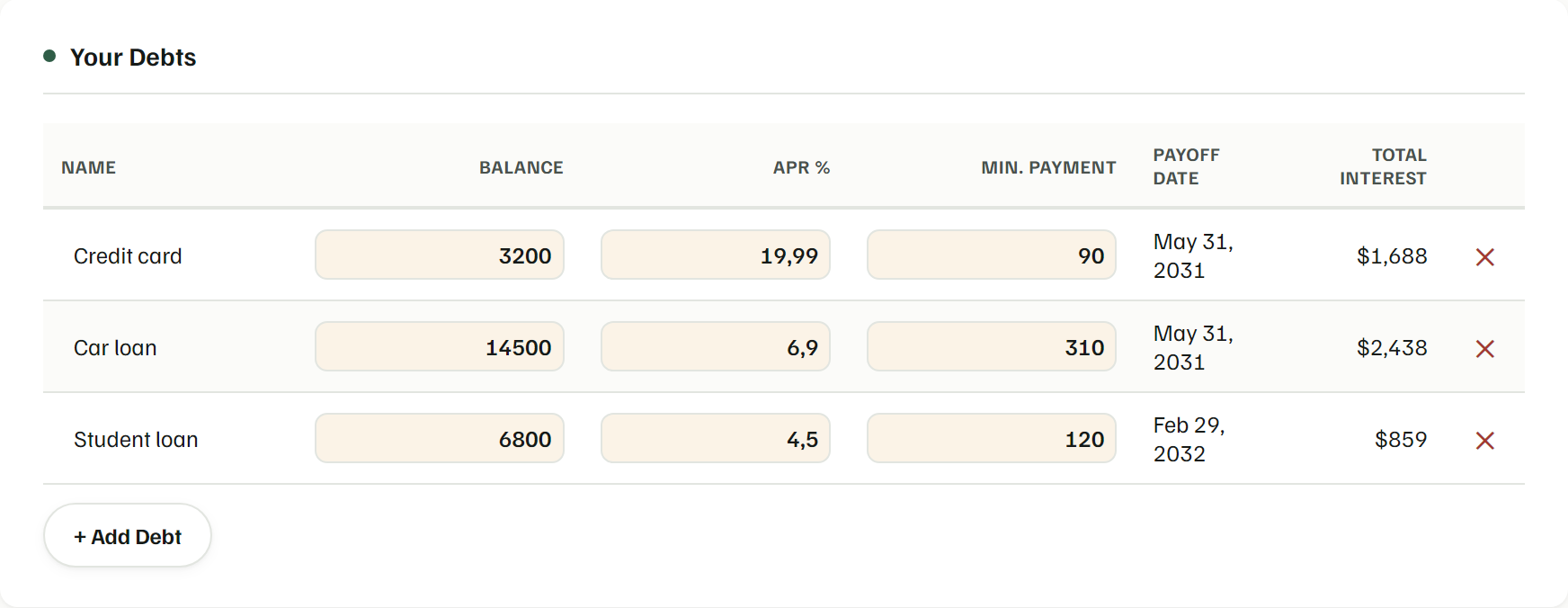
Task: Click the Your Debts section heading
Action: 133,57
